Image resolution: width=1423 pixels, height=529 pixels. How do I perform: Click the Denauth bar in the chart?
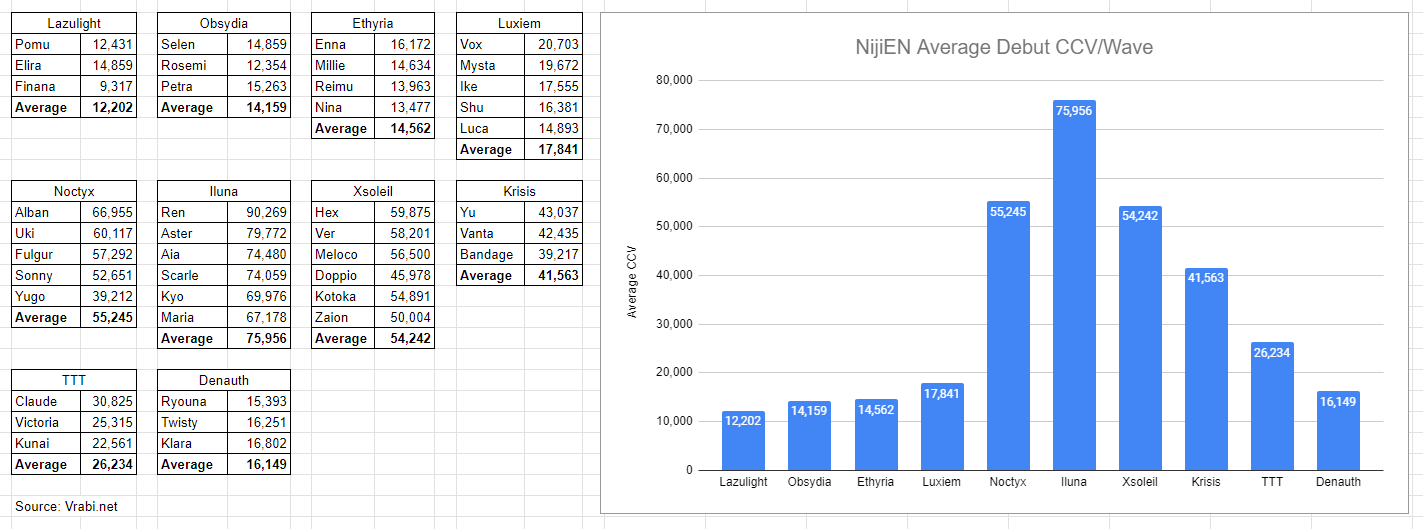pos(1338,431)
